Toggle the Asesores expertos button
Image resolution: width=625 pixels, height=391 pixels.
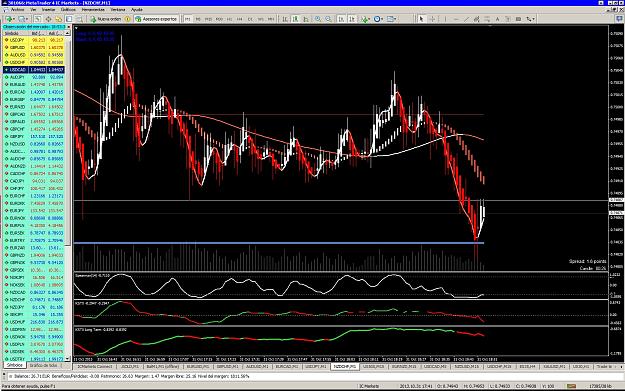tap(156, 19)
